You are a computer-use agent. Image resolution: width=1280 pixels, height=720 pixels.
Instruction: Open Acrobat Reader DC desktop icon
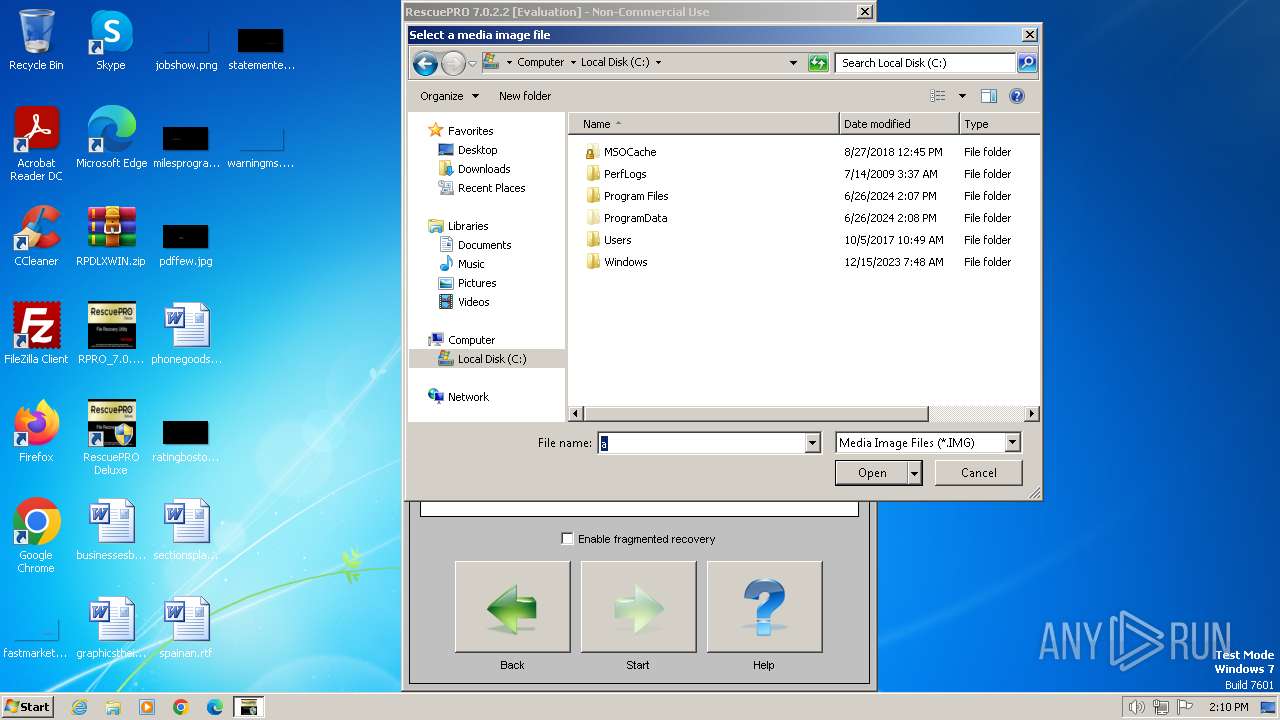pos(36,144)
